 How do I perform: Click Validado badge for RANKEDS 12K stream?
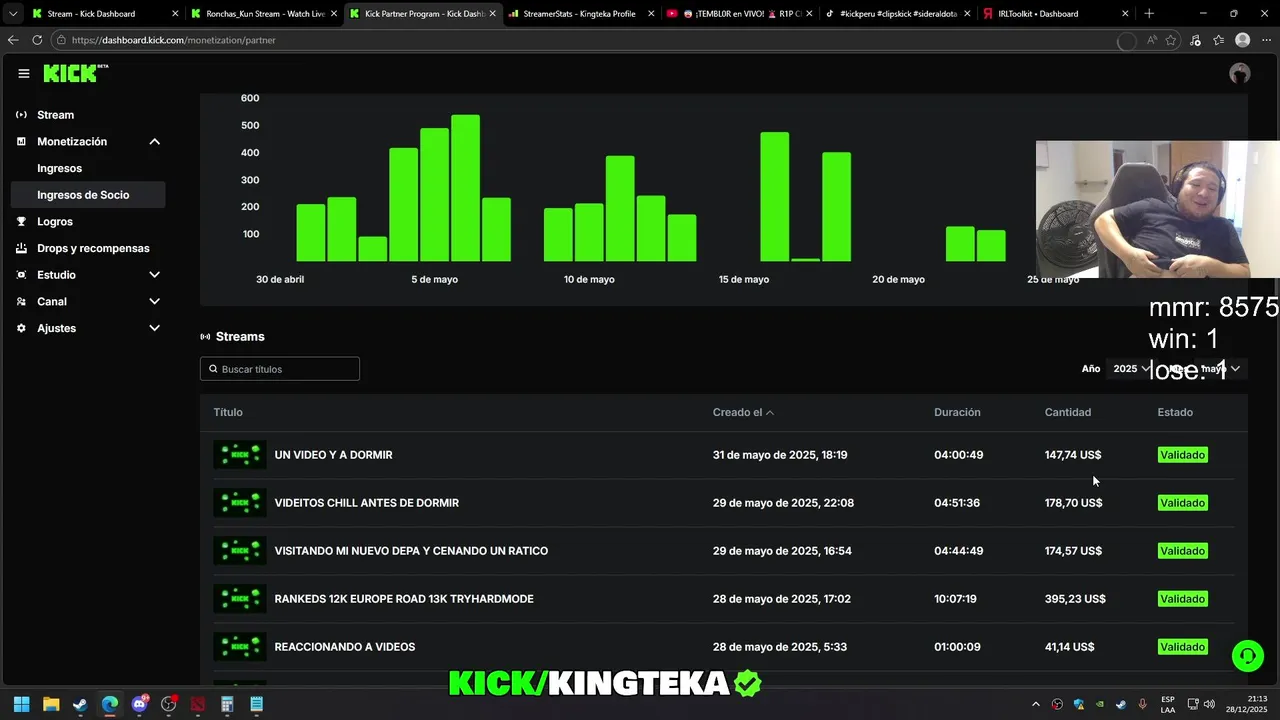coord(1183,599)
